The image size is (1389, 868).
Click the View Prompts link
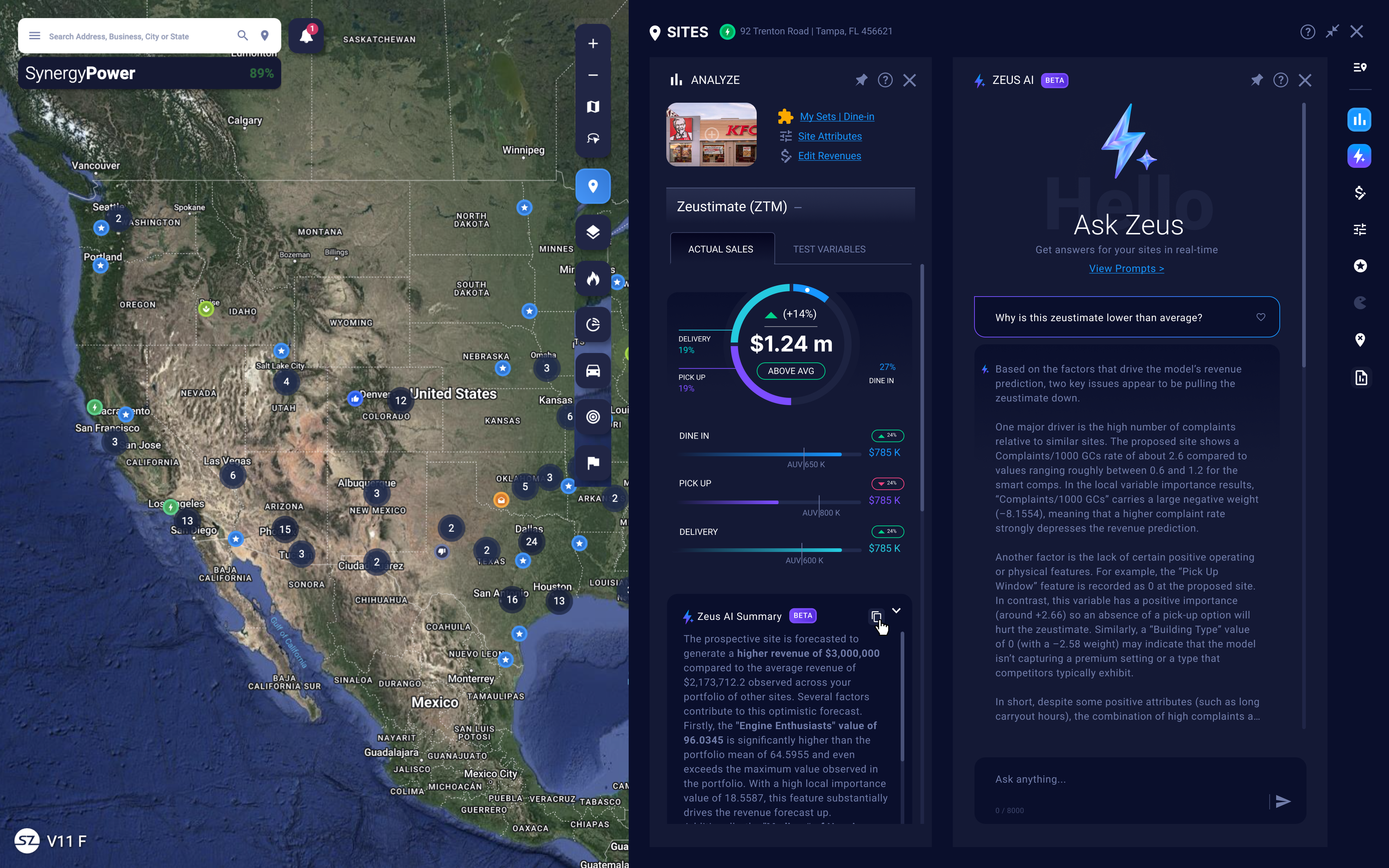tap(1126, 269)
